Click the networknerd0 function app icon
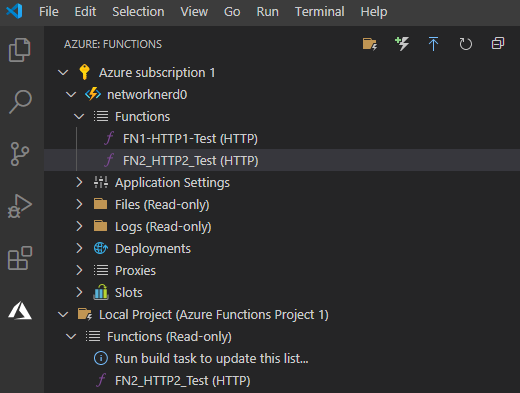The width and height of the screenshot is (520, 393). (93, 94)
